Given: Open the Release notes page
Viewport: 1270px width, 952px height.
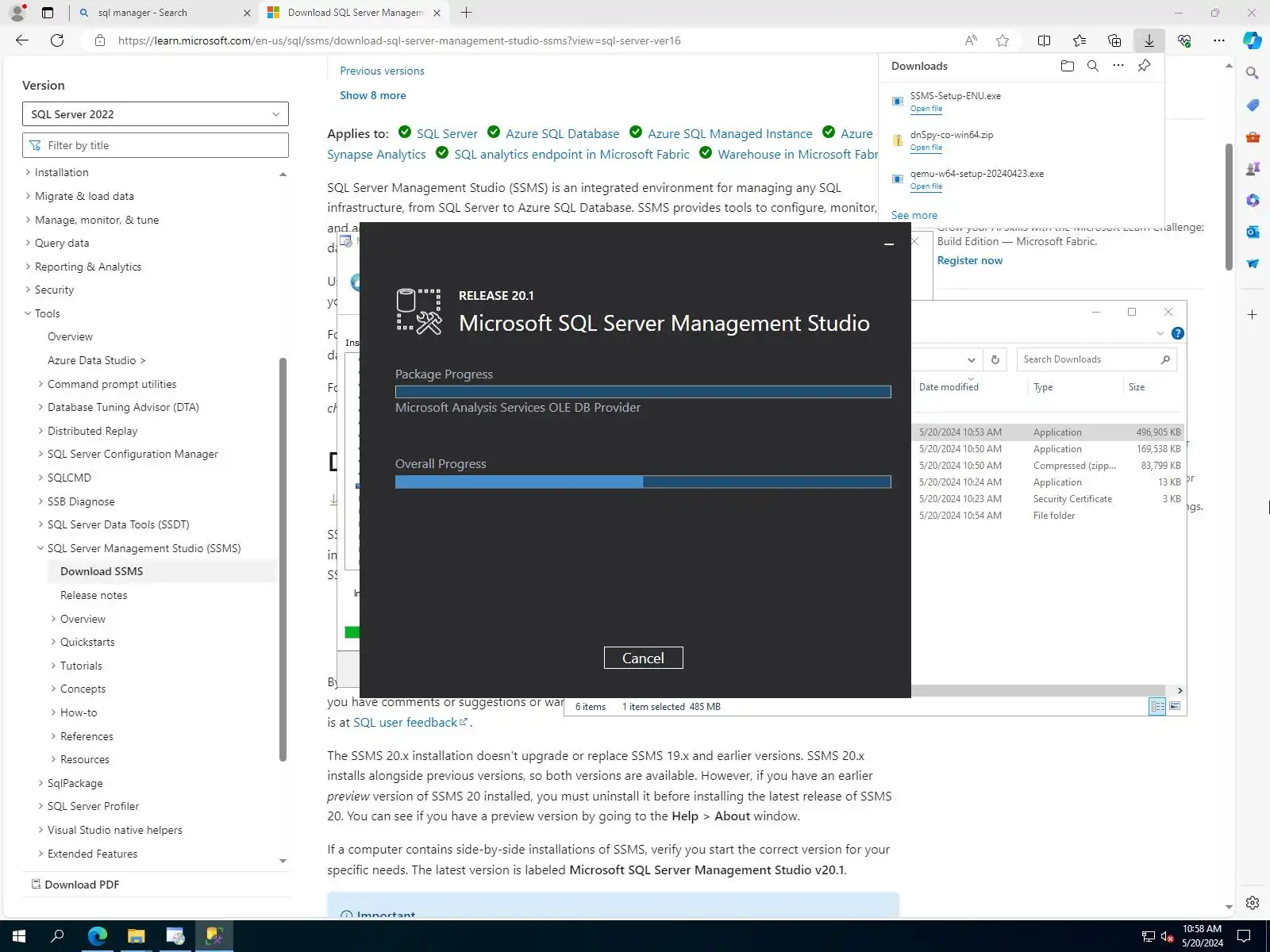Looking at the screenshot, I should [94, 595].
